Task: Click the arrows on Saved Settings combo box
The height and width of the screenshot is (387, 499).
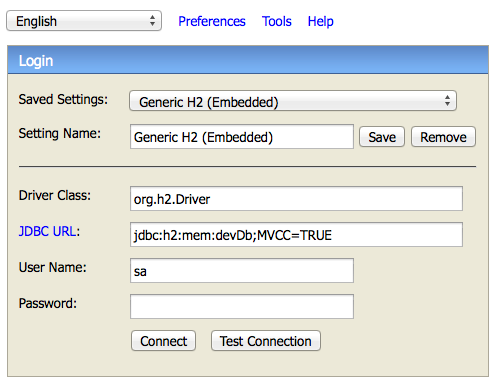Action: point(447,101)
